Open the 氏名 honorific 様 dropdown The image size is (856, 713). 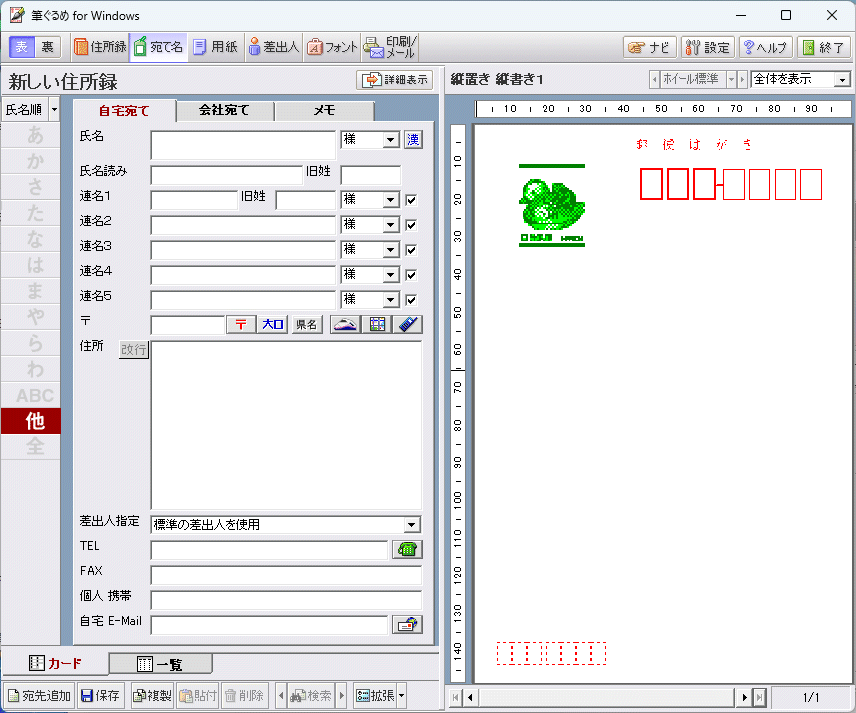point(390,140)
